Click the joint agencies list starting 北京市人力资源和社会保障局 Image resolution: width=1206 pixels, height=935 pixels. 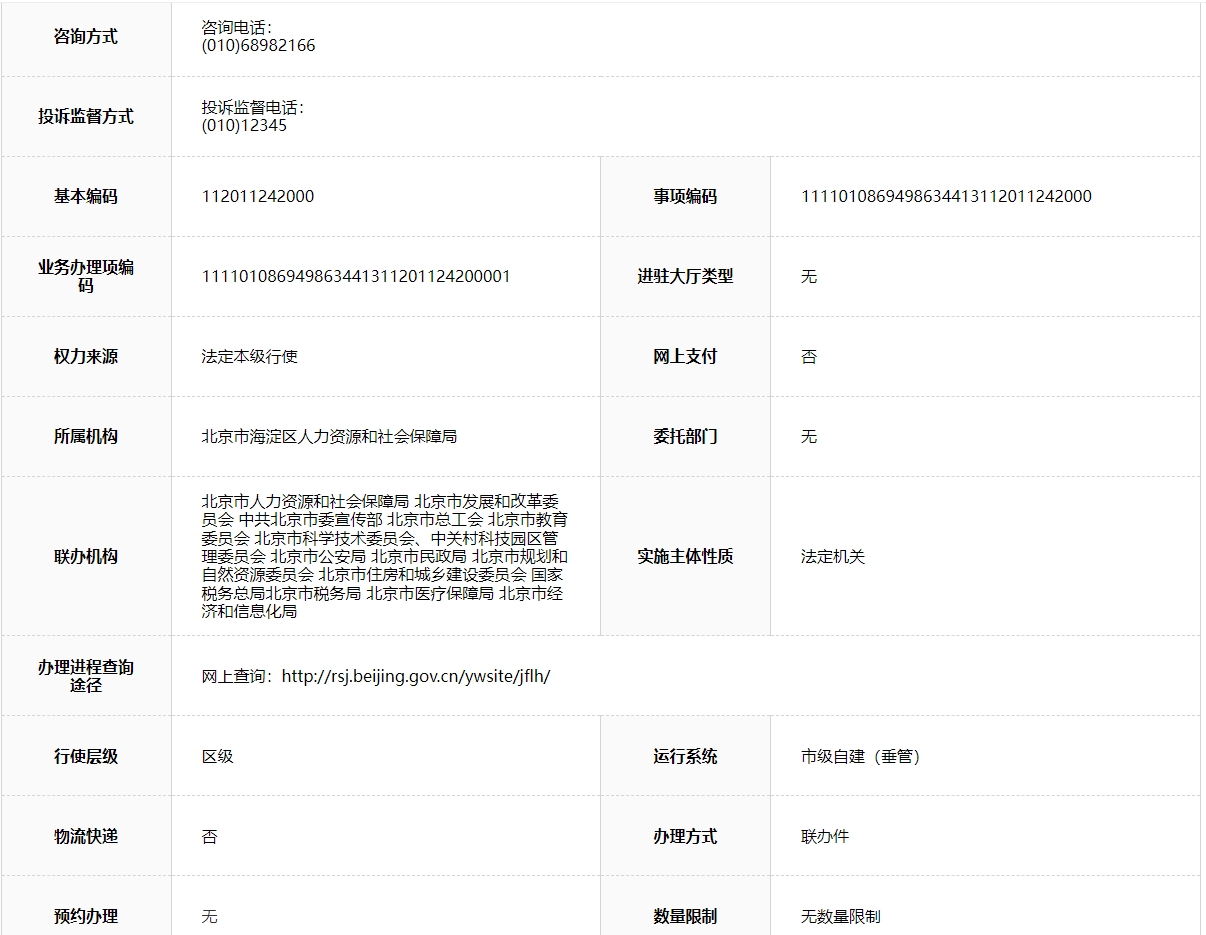pyautogui.click(x=385, y=556)
